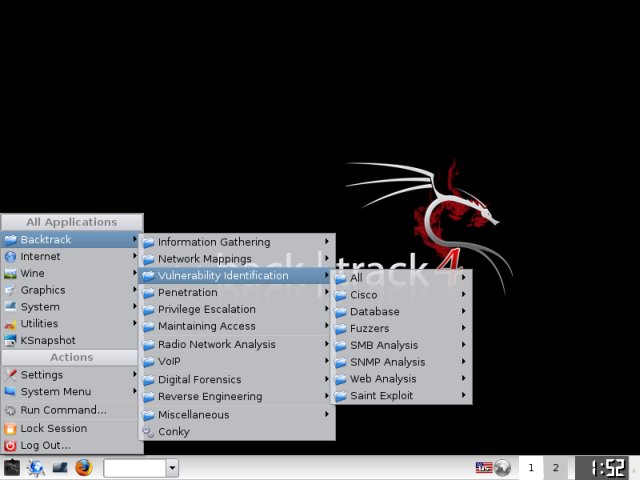Launch Konqueror from the taskbar
Image resolution: width=640 pixels, height=480 pixels.
coord(36,468)
